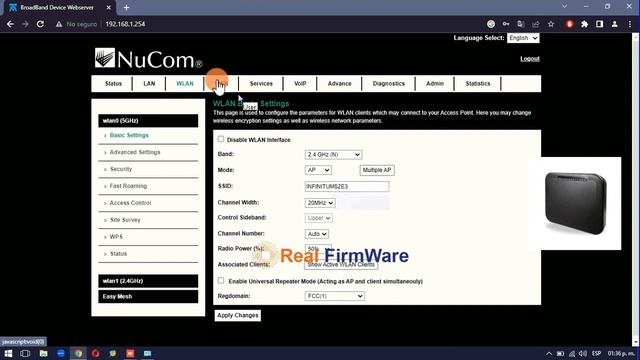Open the saved passwords key icon

click(506, 24)
